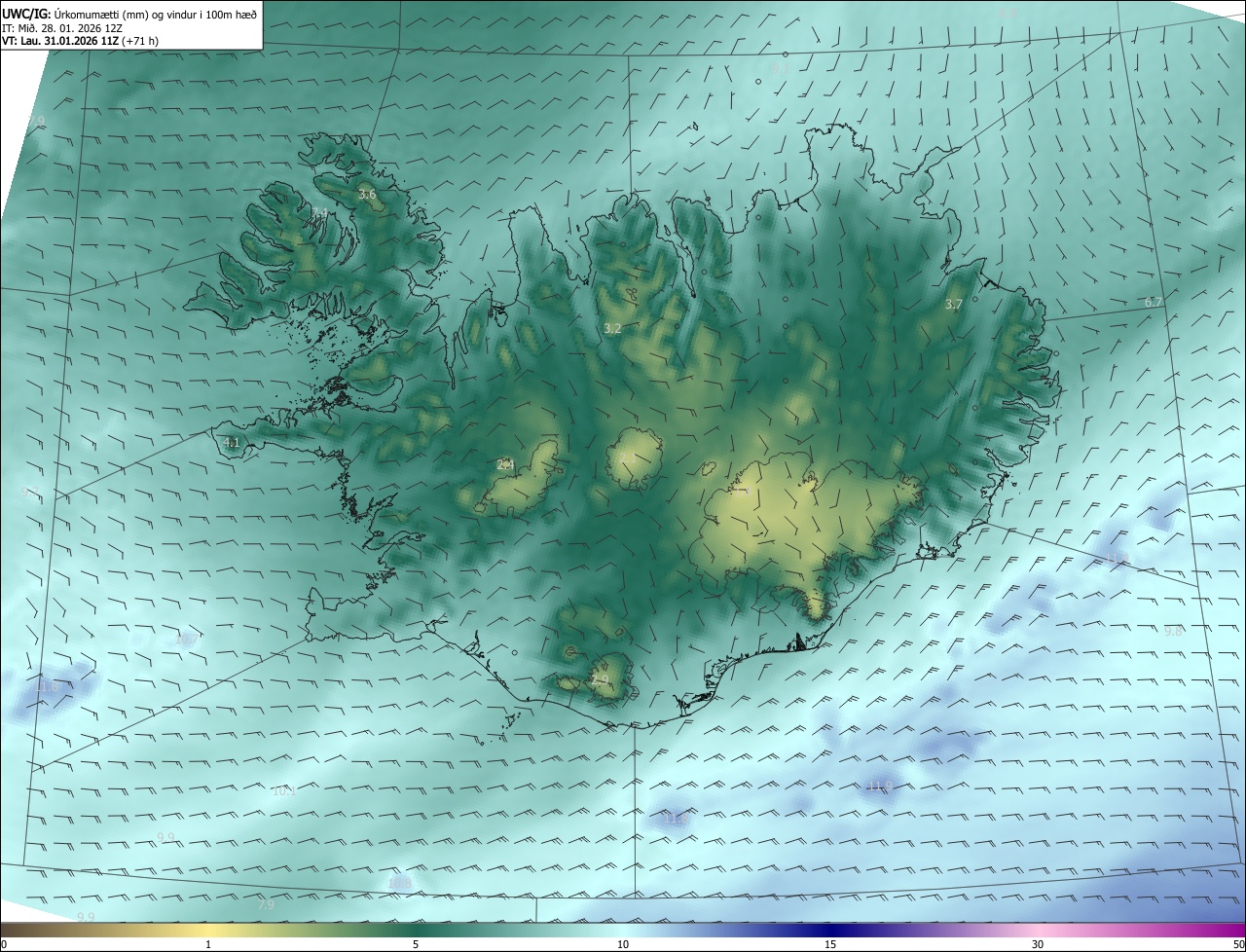The image size is (1246, 952).
Task: Click the 4.1 value label on the map
Action: (x=232, y=442)
